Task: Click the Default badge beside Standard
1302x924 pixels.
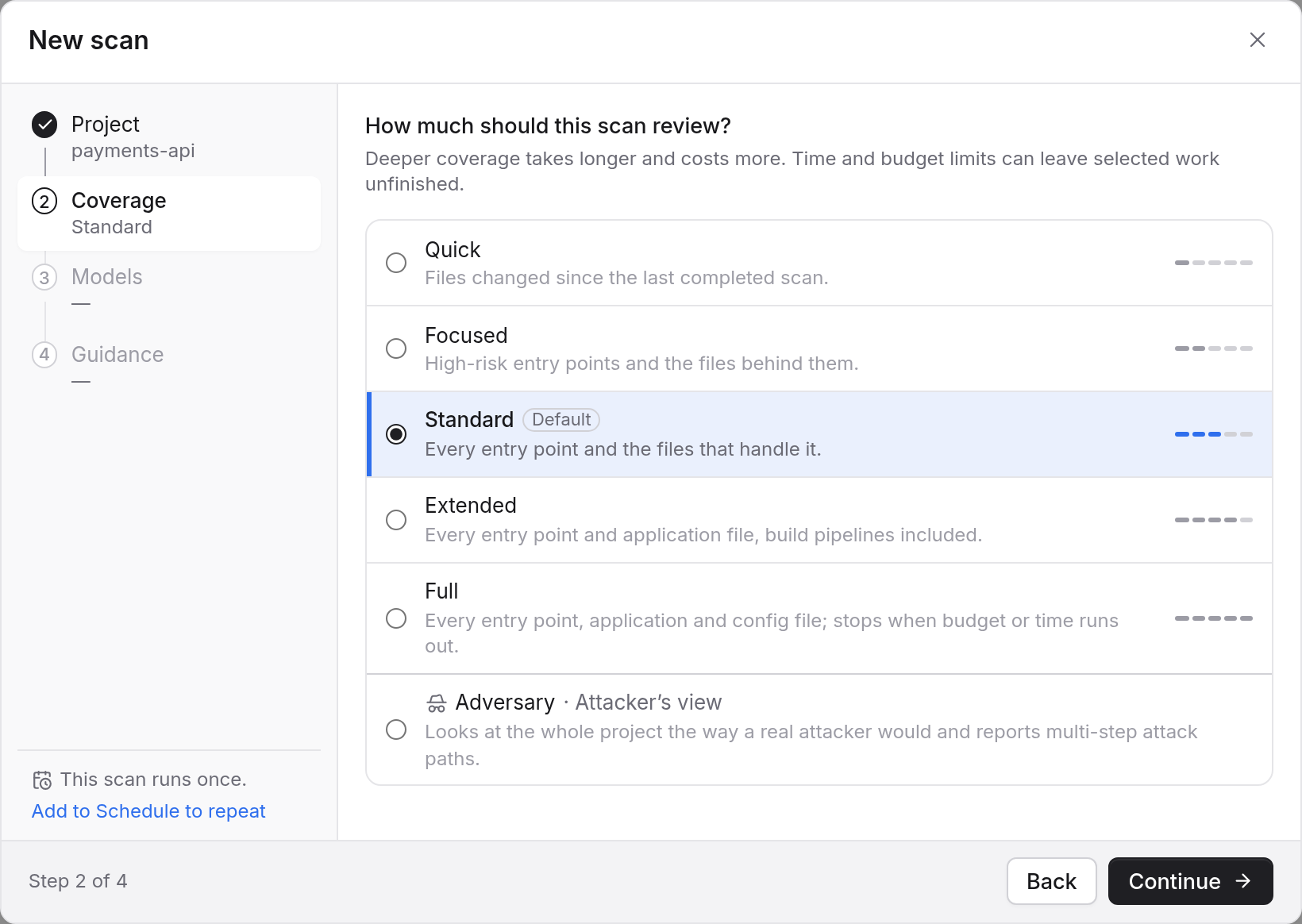Action: click(561, 420)
